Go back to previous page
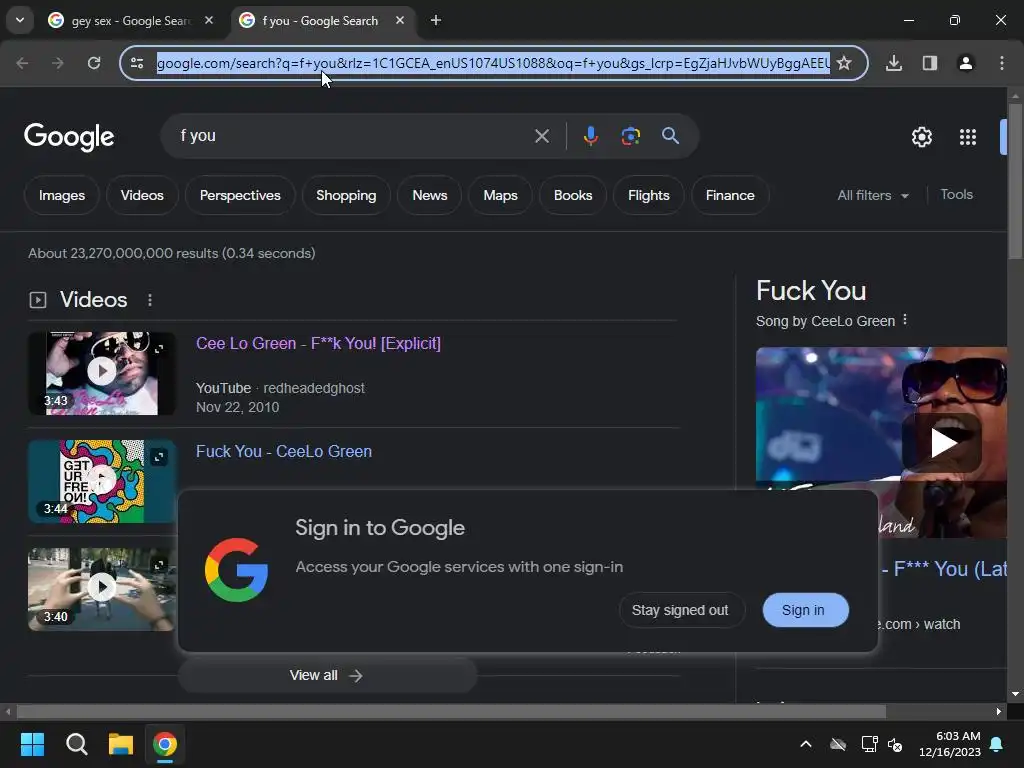Image resolution: width=1024 pixels, height=768 pixels. tap(22, 63)
